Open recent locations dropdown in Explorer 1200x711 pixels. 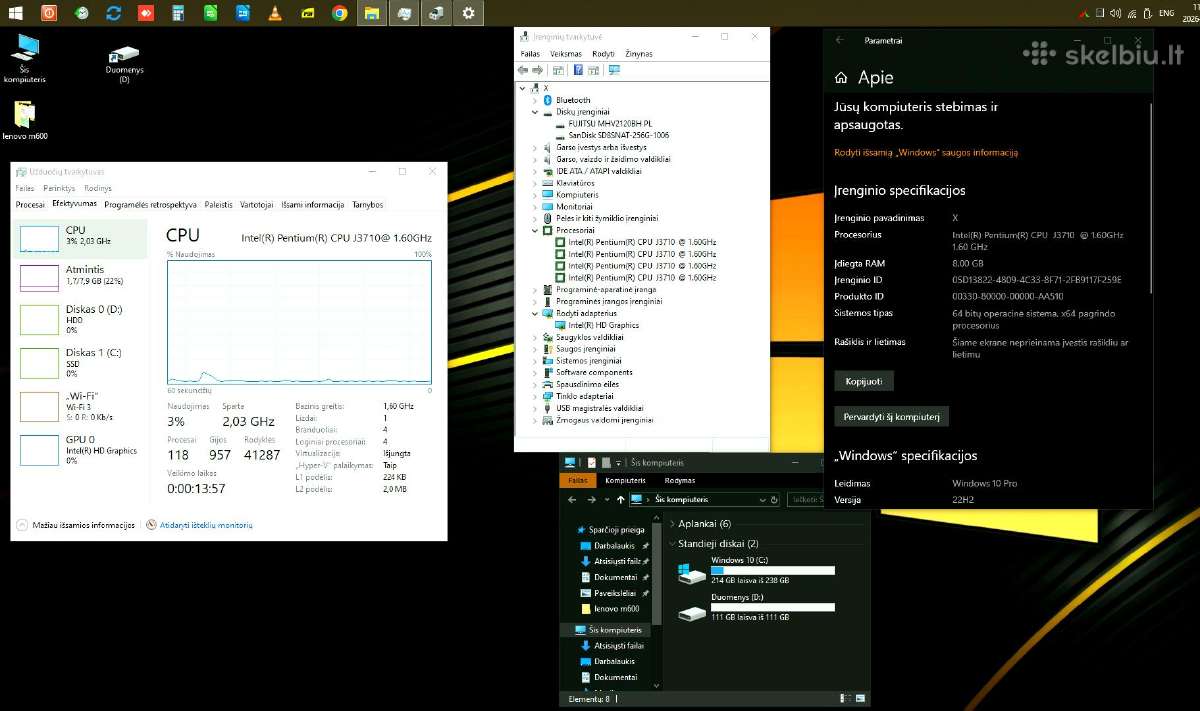(606, 499)
